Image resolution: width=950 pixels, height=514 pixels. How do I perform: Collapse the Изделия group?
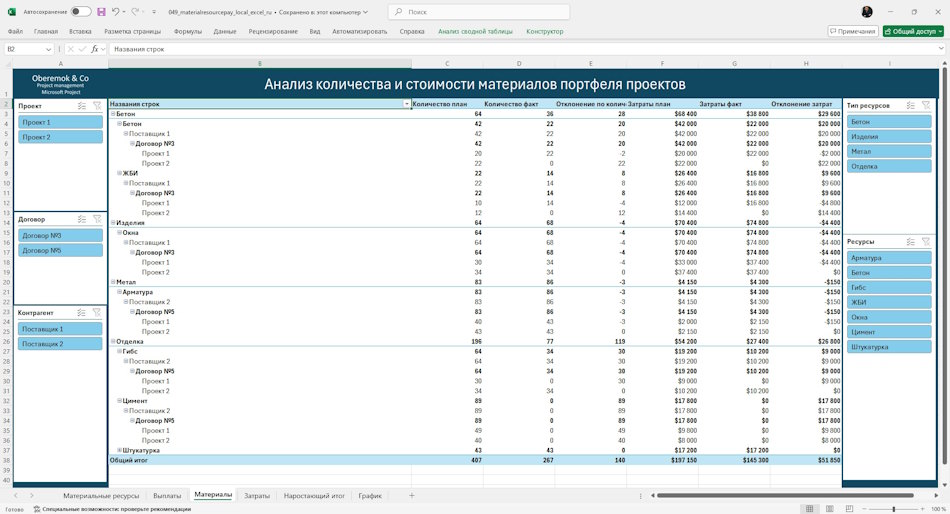(x=113, y=222)
